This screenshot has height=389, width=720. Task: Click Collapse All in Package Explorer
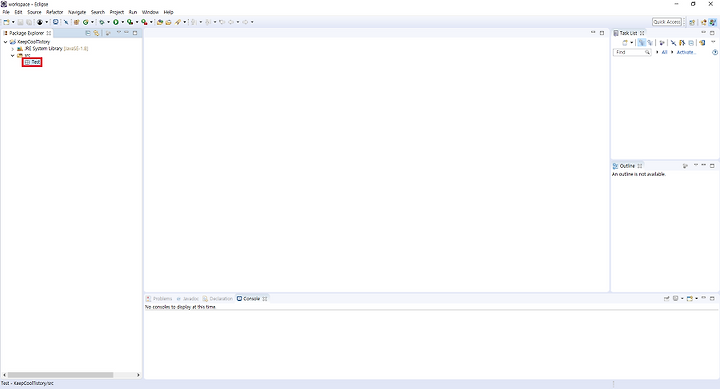point(88,33)
